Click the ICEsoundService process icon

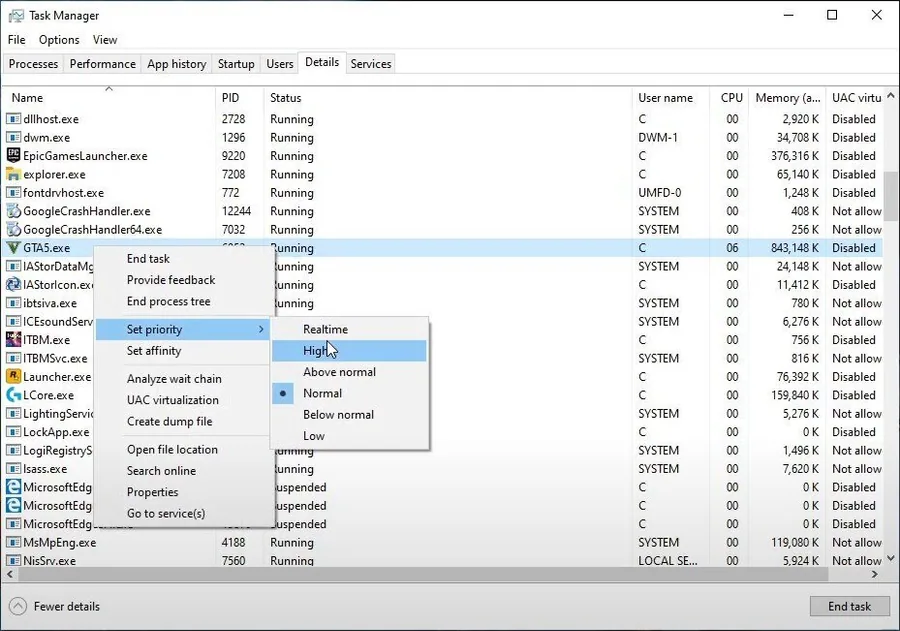pyautogui.click(x=13, y=321)
